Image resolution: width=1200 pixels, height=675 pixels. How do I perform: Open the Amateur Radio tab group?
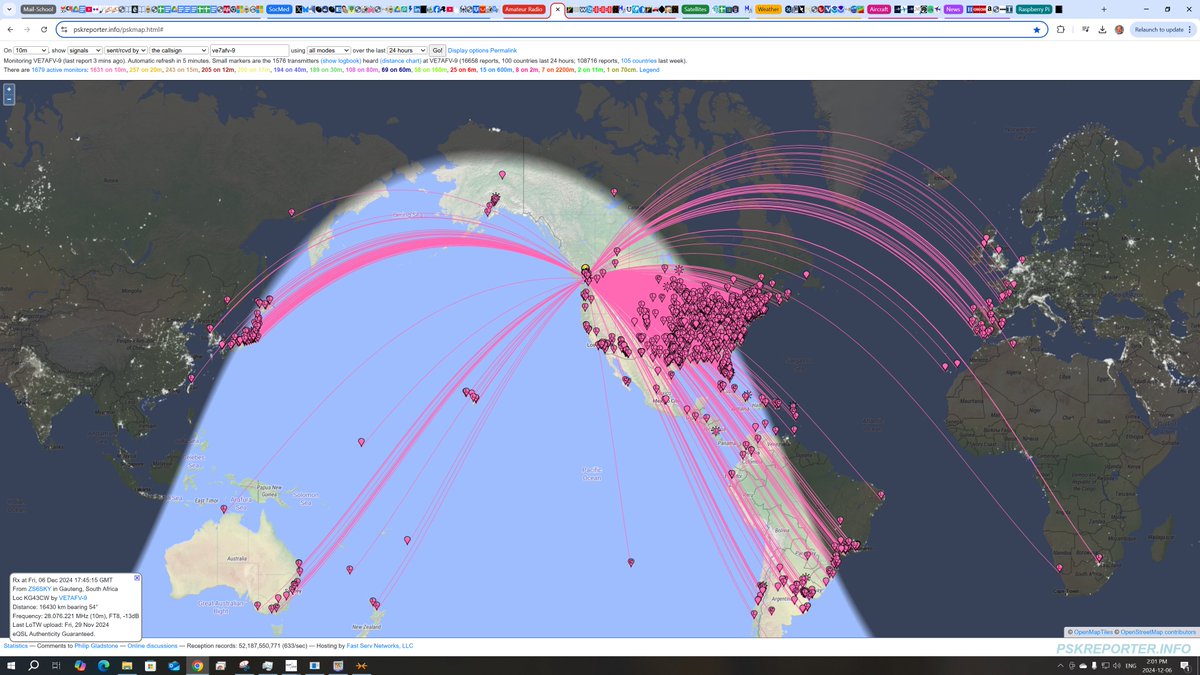click(524, 9)
